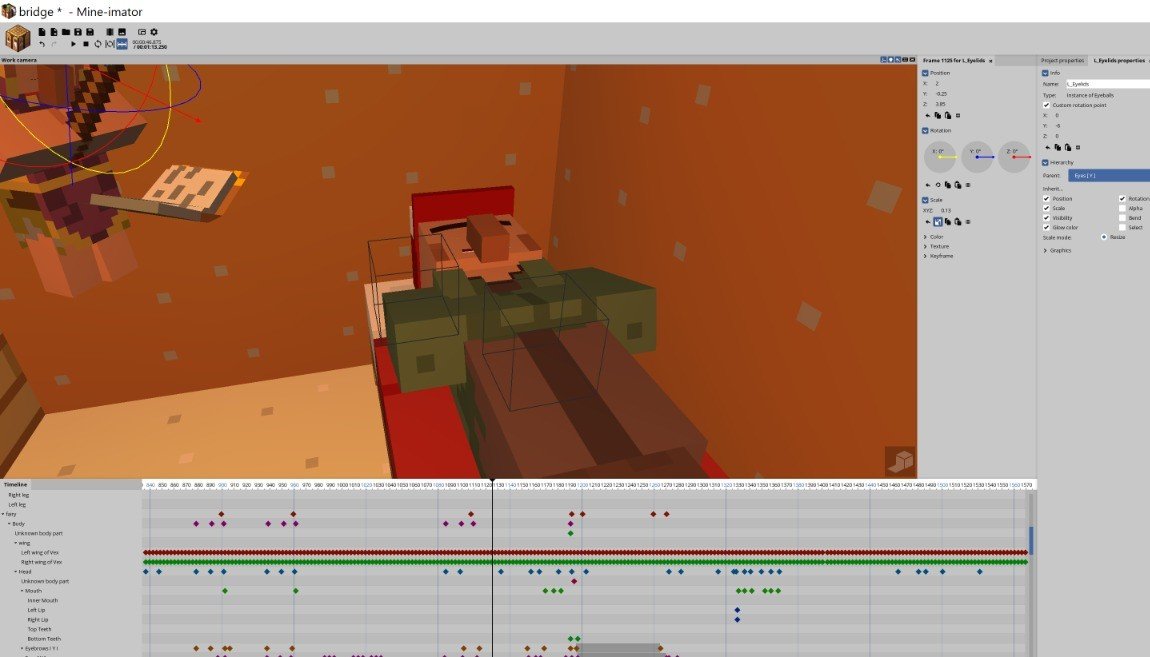Play the animation

(x=73, y=44)
